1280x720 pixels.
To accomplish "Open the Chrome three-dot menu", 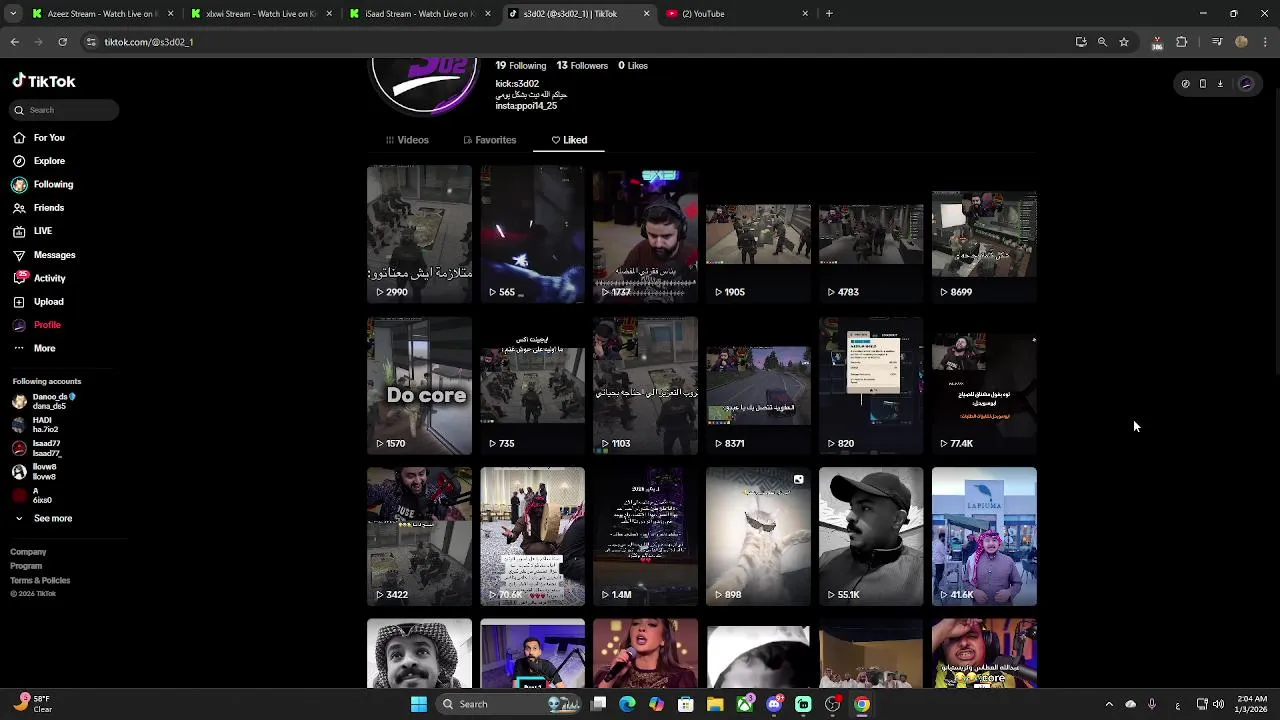I will [x=1265, y=42].
